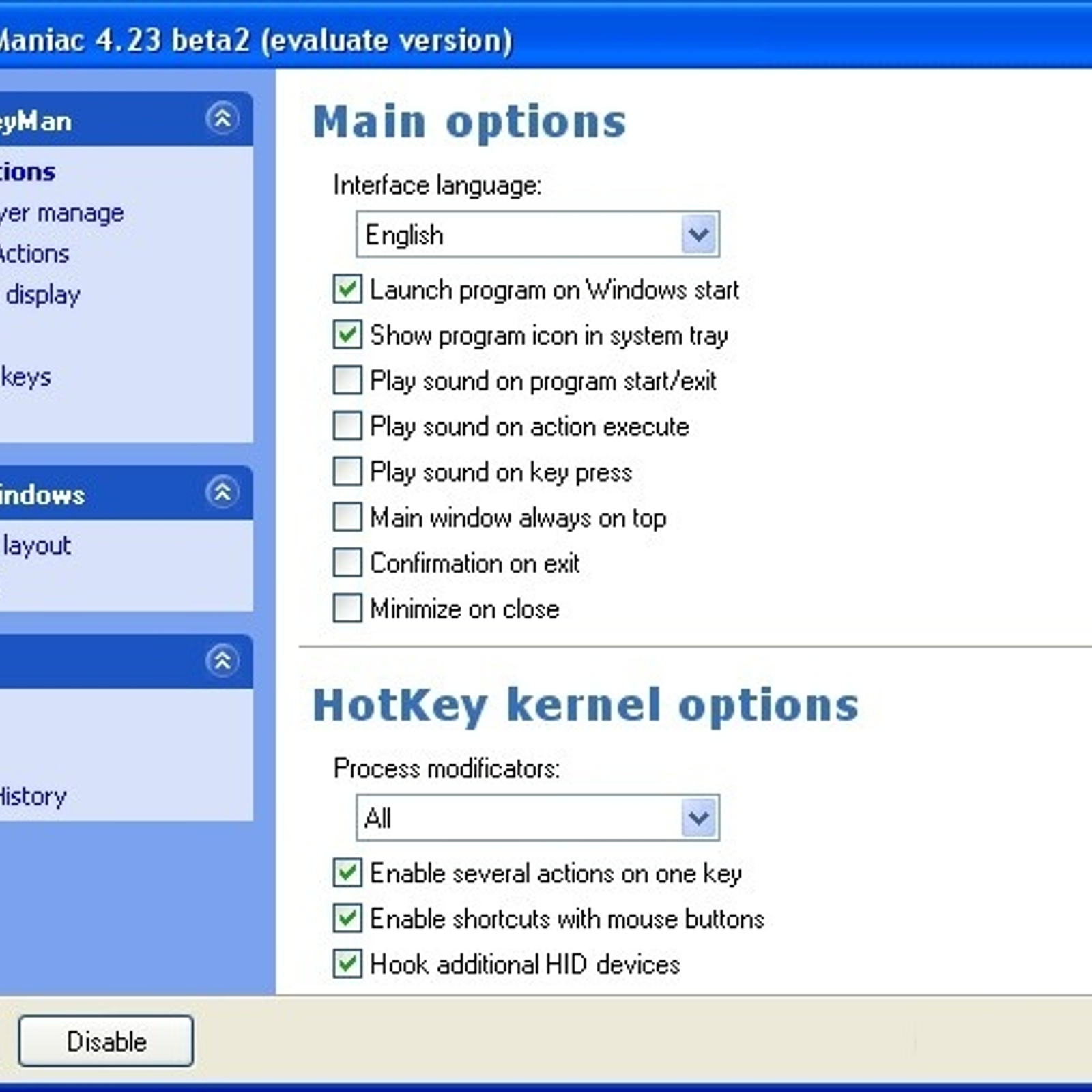Select the bold options sidebar entry
Screen dimensions: 1092x1092
click(x=27, y=172)
